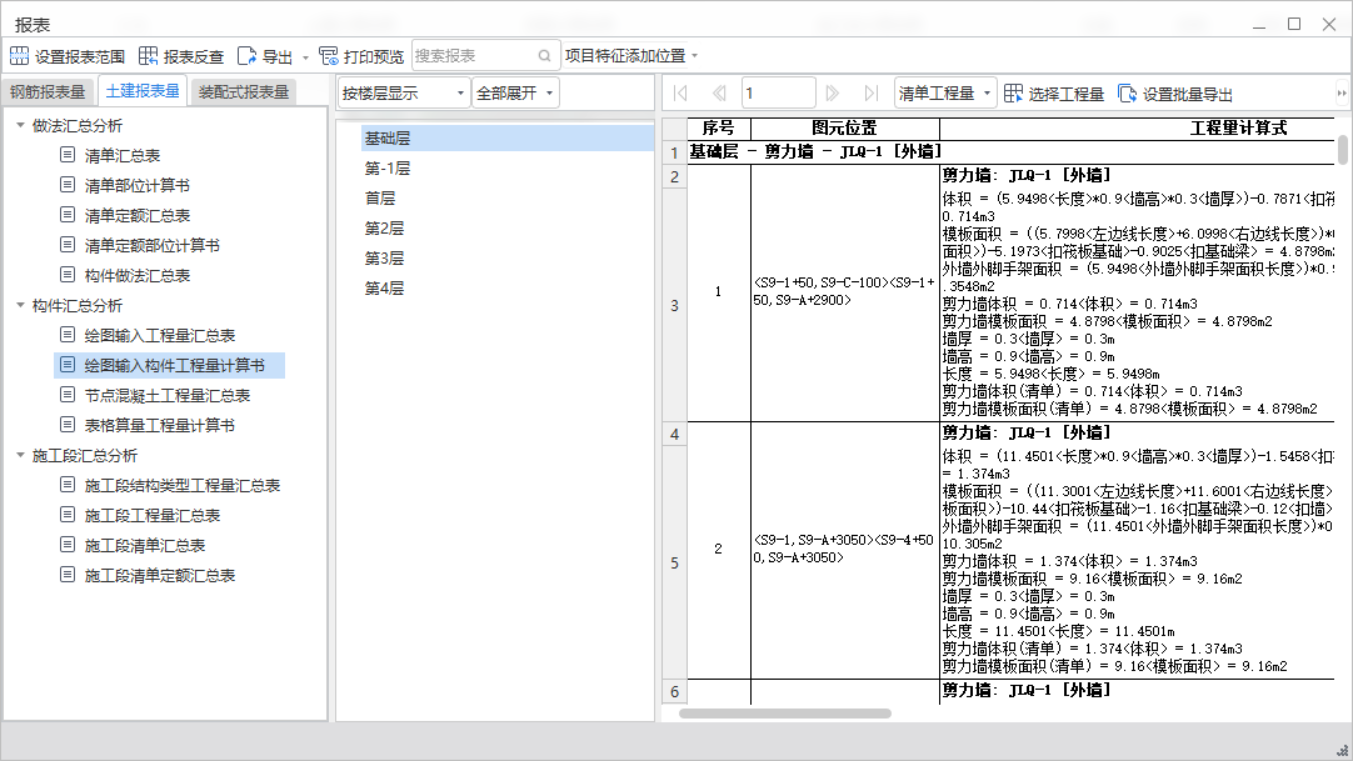Click the 设置报表范围 toolbar icon
Viewport: 1353px width, 761px height.
[x=20, y=56]
